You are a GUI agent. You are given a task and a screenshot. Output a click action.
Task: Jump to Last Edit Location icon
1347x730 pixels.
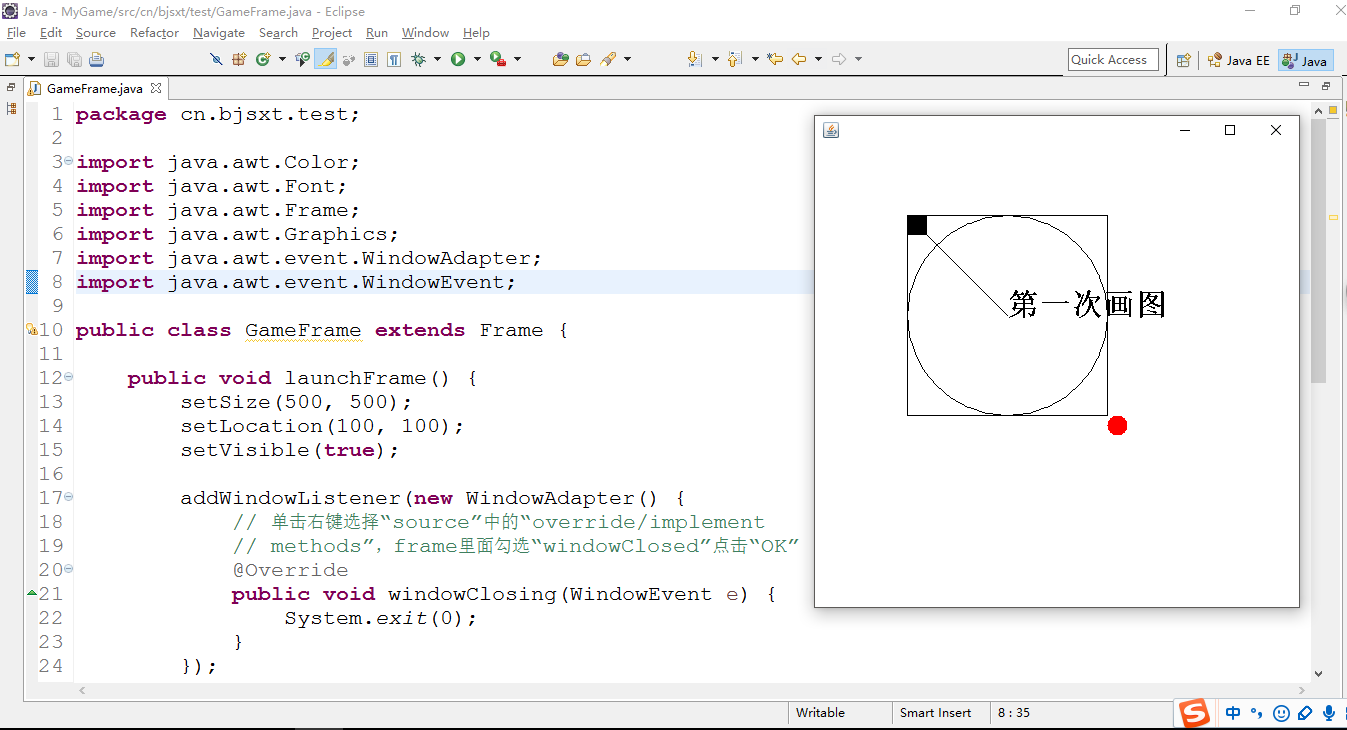pos(775,59)
